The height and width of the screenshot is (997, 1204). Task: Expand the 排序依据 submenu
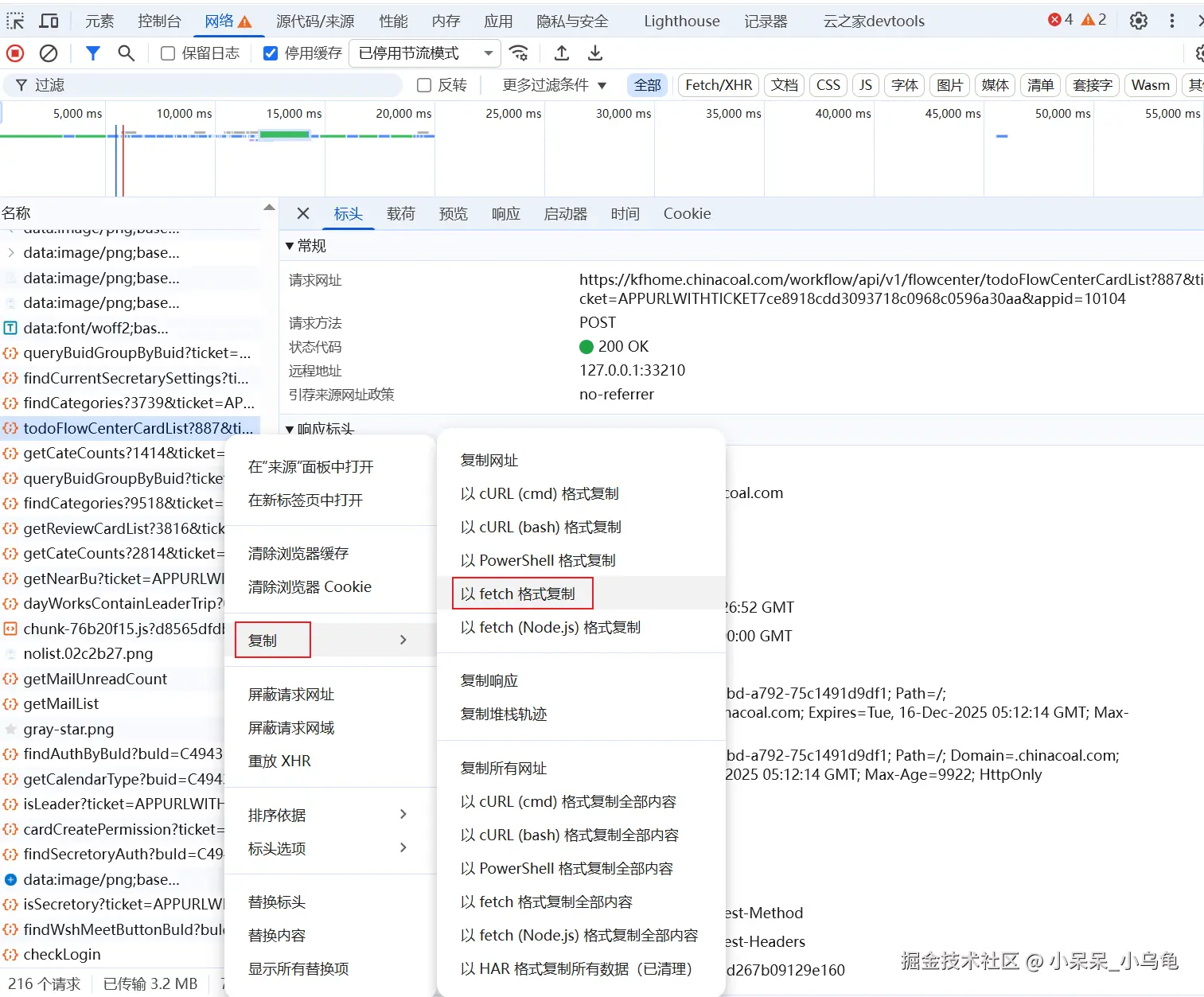pyautogui.click(x=330, y=815)
